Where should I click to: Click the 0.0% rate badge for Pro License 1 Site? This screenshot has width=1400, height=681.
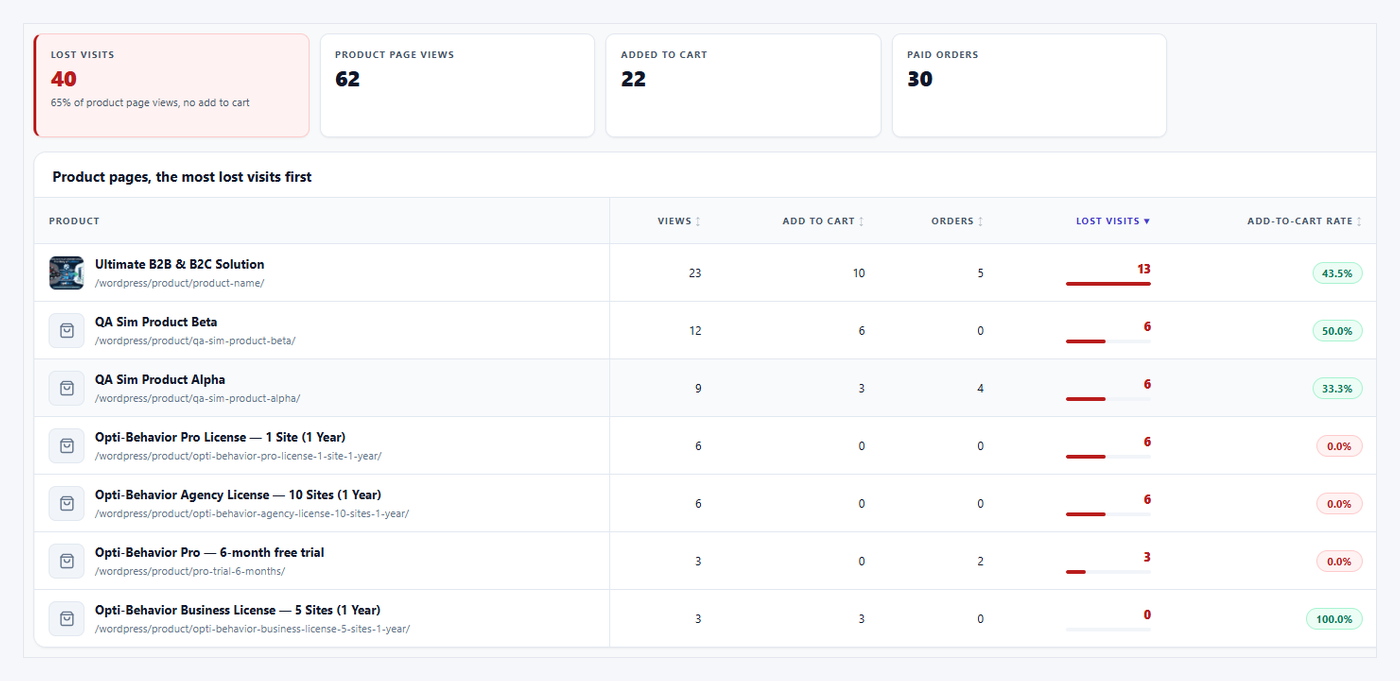[1339, 446]
